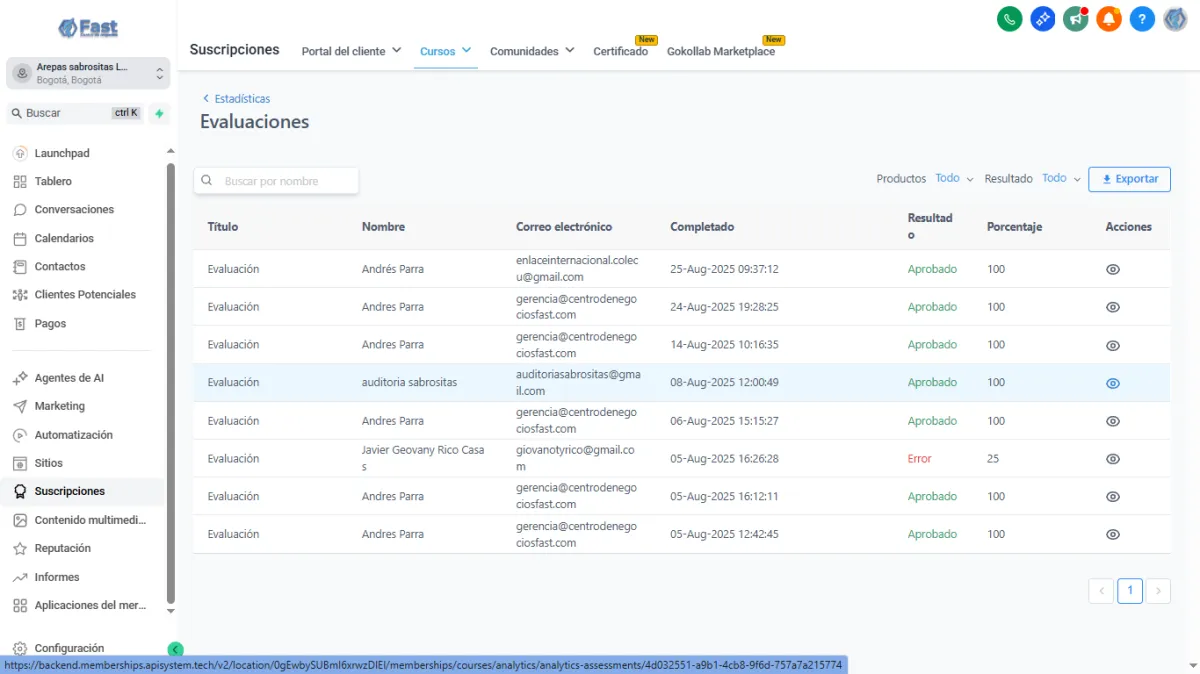This screenshot has height=674, width=1200.
Task: Click the Marketing paper-plane icon
Action: coord(20,406)
